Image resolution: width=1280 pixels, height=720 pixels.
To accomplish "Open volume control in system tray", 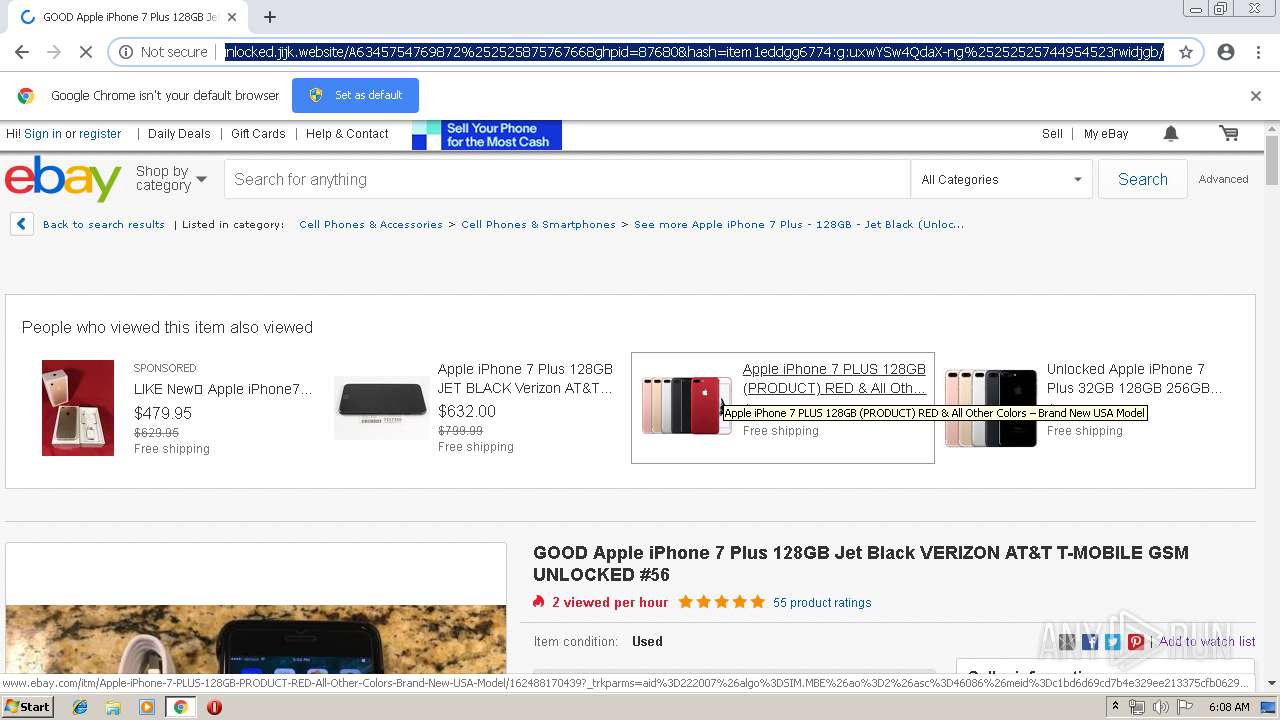I will click(1161, 707).
